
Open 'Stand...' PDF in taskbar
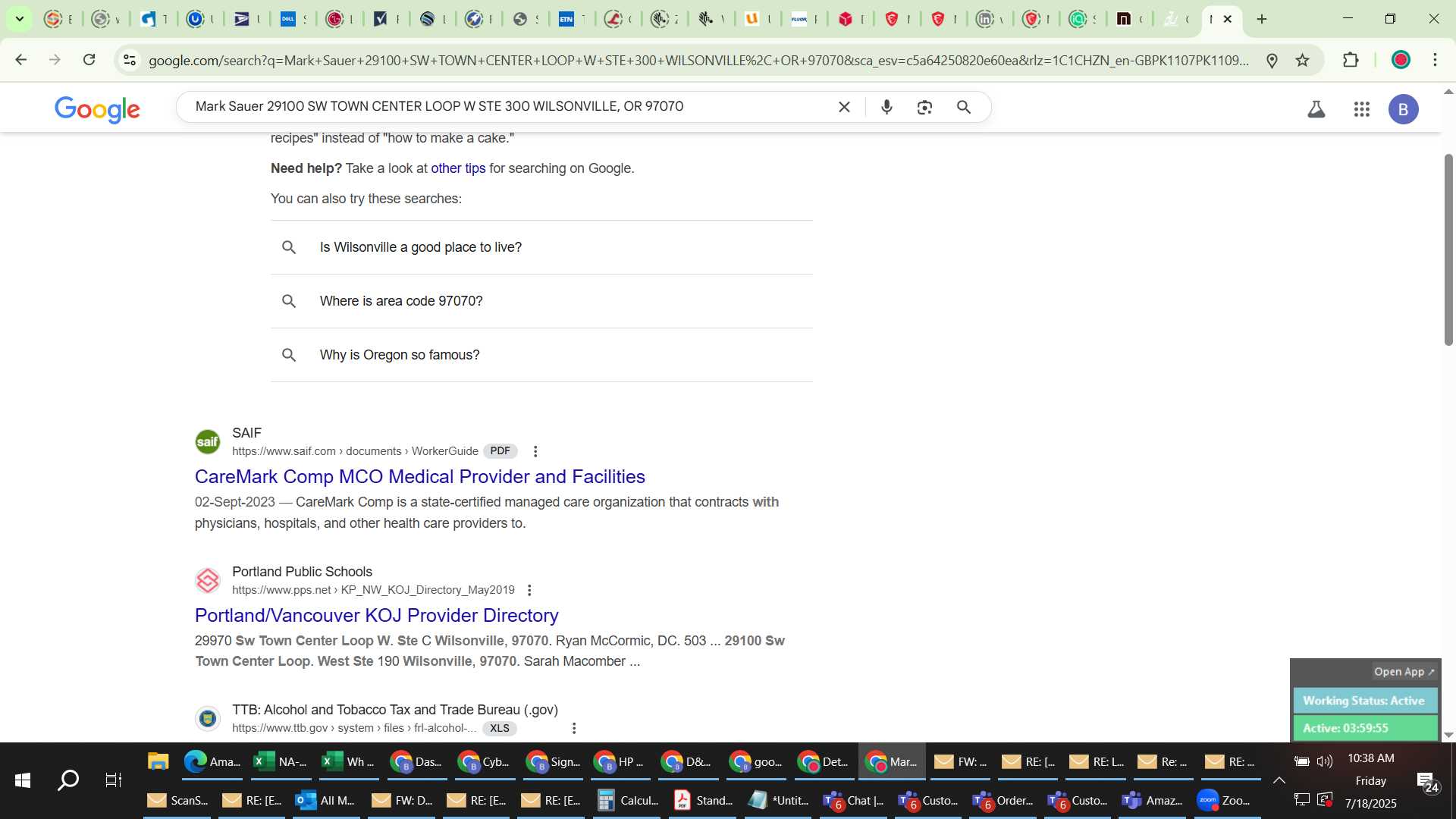click(704, 800)
